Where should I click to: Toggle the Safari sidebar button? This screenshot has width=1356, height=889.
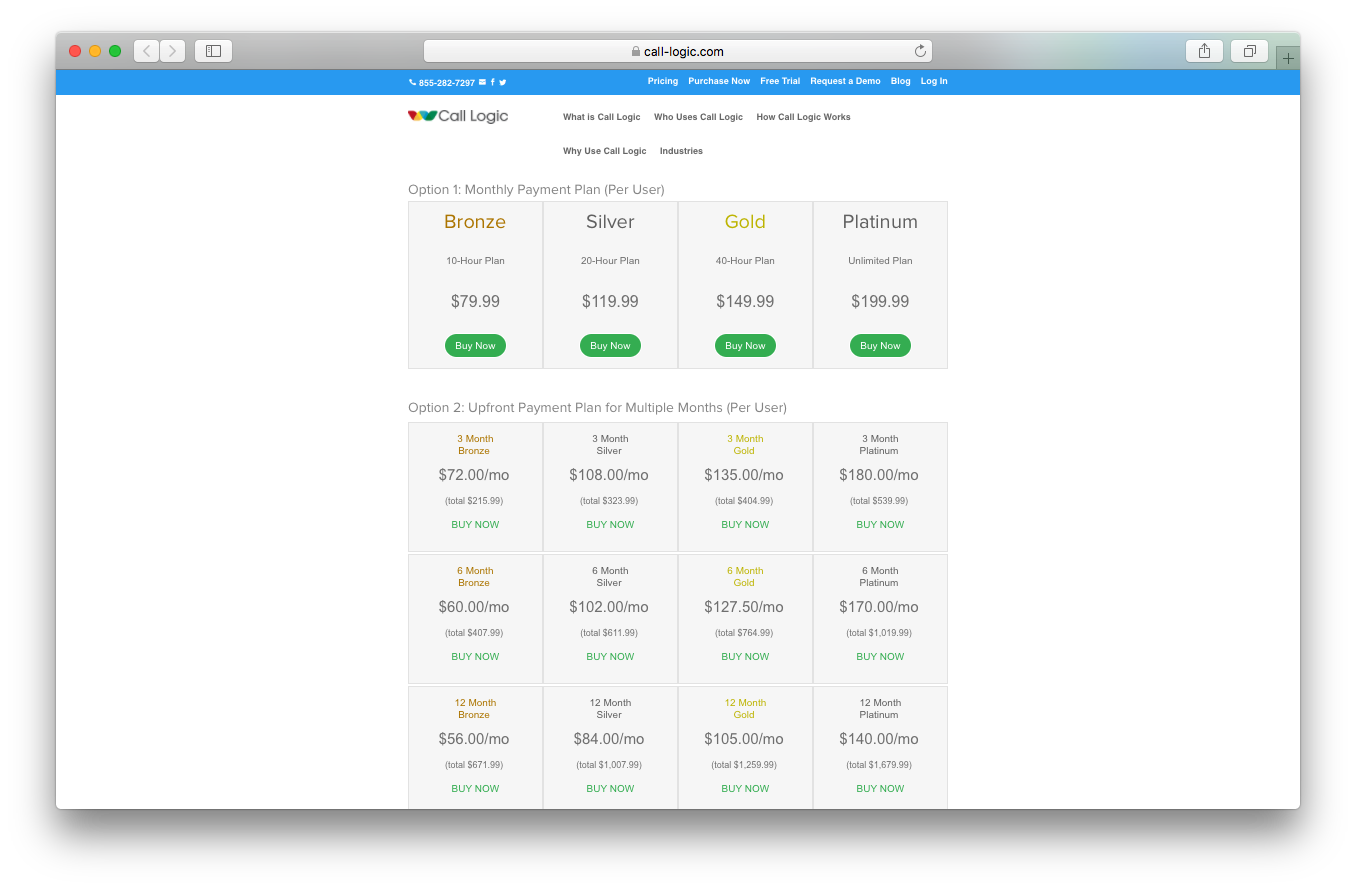[213, 51]
